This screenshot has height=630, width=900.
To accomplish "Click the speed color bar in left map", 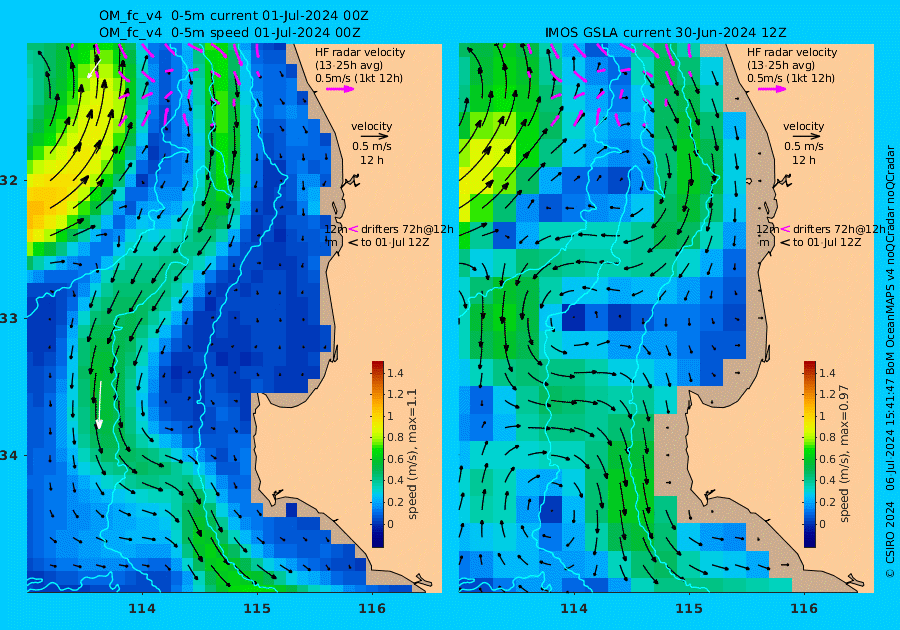I will [x=378, y=454].
